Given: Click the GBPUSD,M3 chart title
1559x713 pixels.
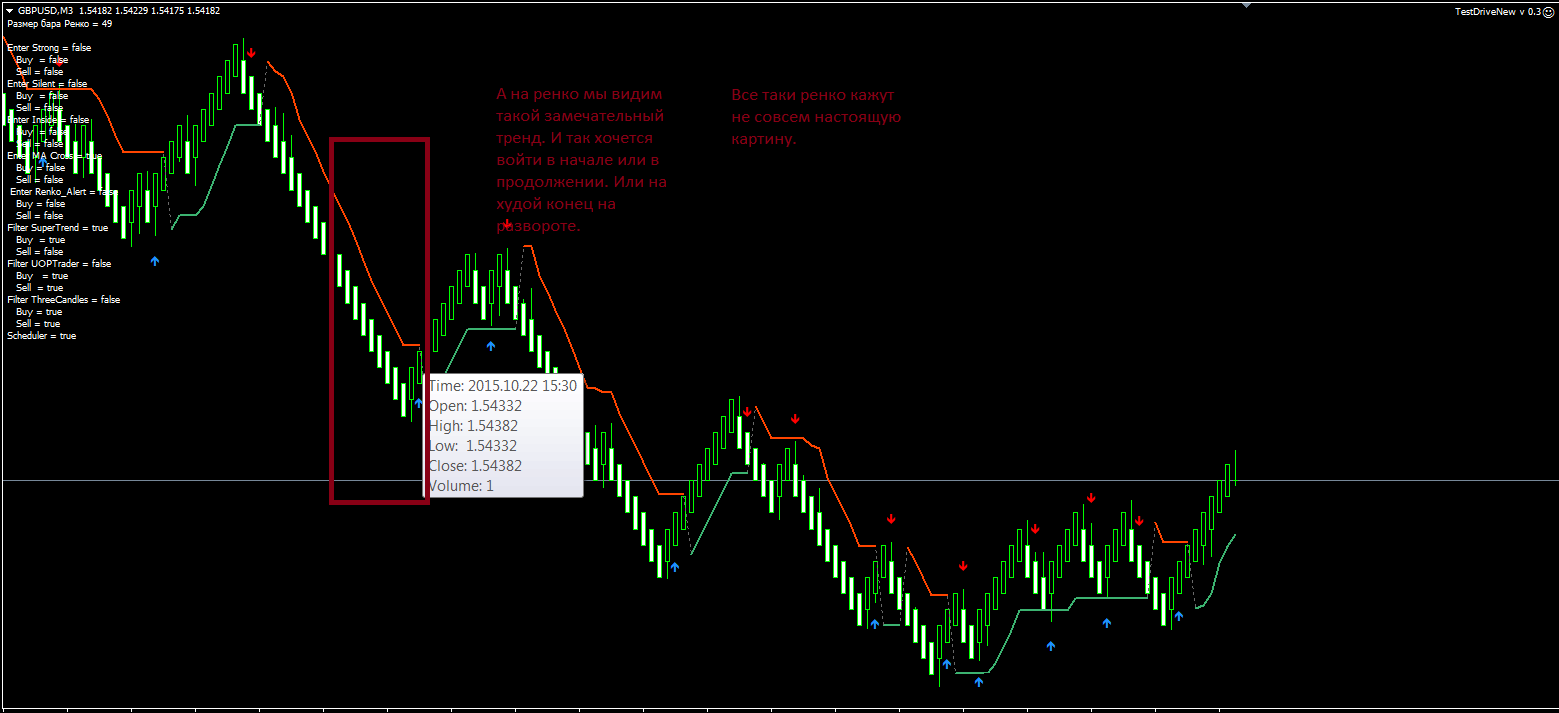Looking at the screenshot, I should tap(45, 11).
